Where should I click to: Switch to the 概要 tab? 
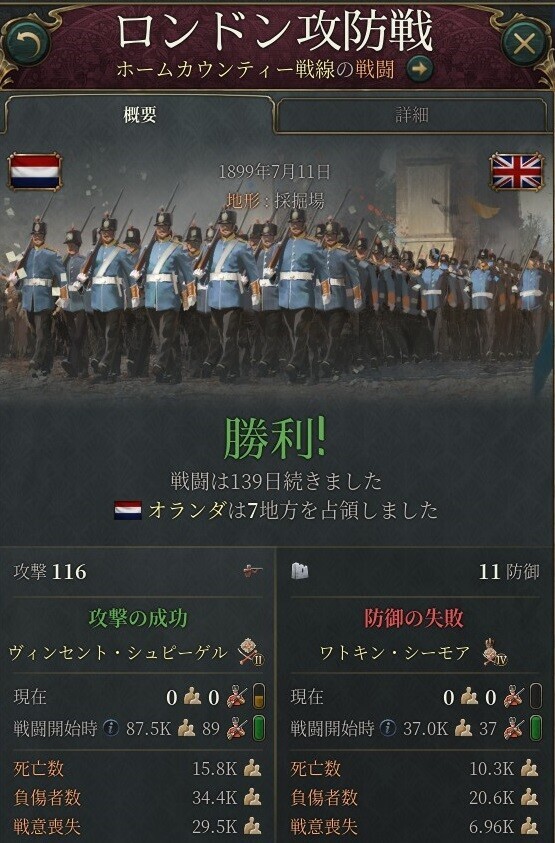(x=140, y=115)
